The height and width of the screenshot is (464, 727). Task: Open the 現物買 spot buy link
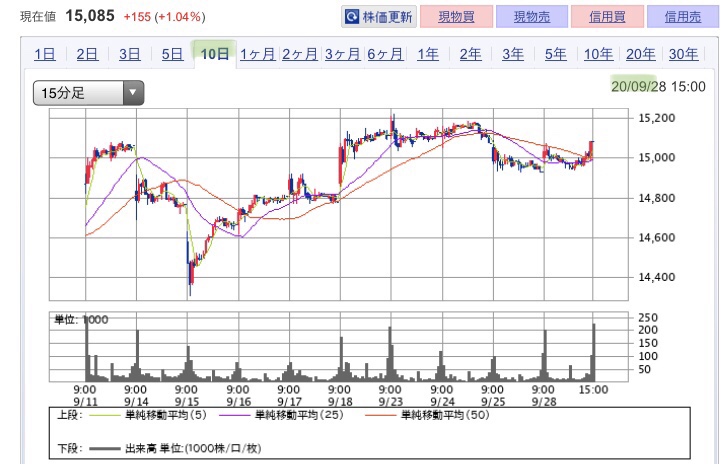pos(456,17)
